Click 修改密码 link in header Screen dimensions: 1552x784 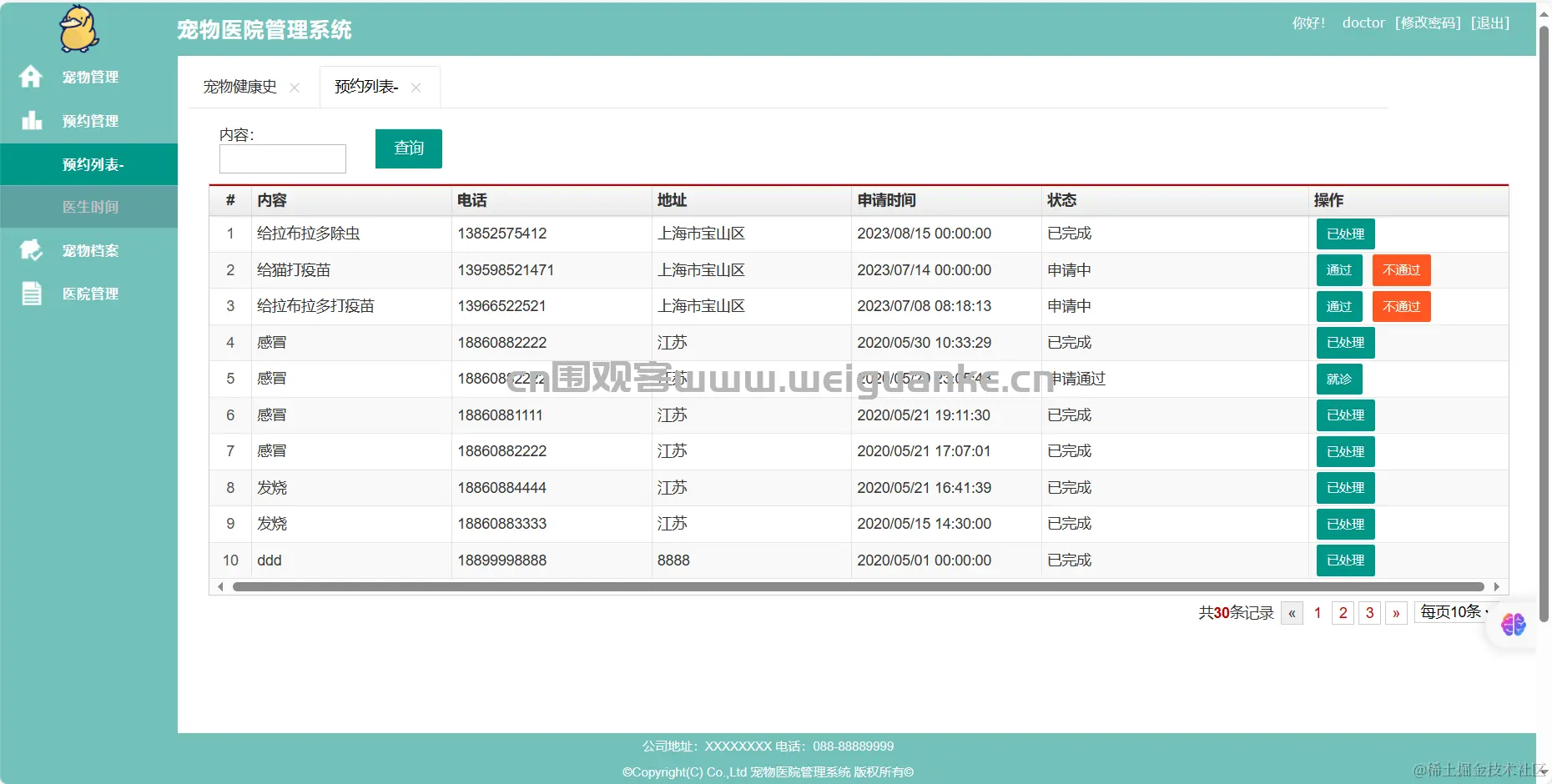[1428, 23]
